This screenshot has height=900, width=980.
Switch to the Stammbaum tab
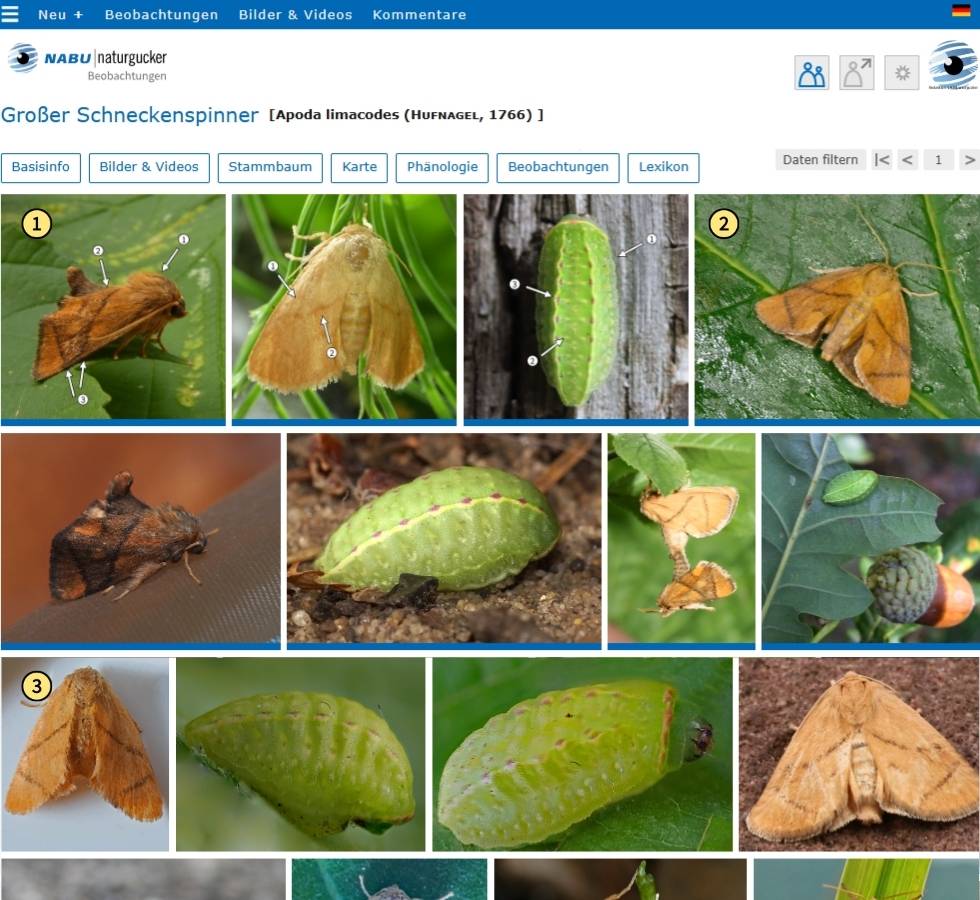click(270, 168)
